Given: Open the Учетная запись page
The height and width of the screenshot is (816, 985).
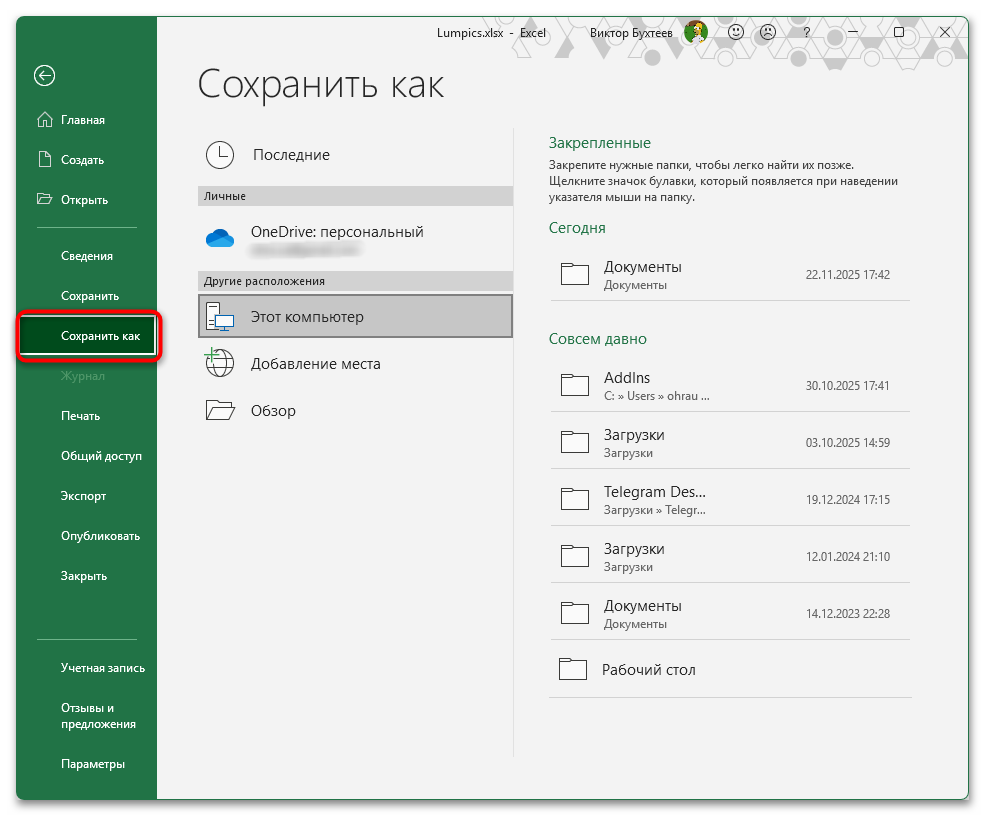Looking at the screenshot, I should click(102, 667).
